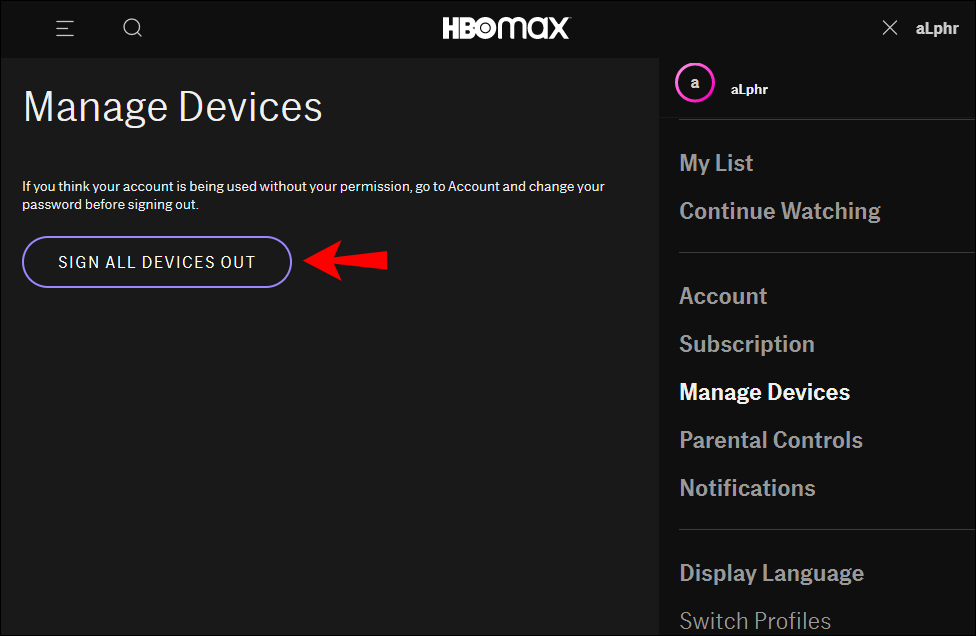Open Parental Controls from the menu

tap(771, 440)
